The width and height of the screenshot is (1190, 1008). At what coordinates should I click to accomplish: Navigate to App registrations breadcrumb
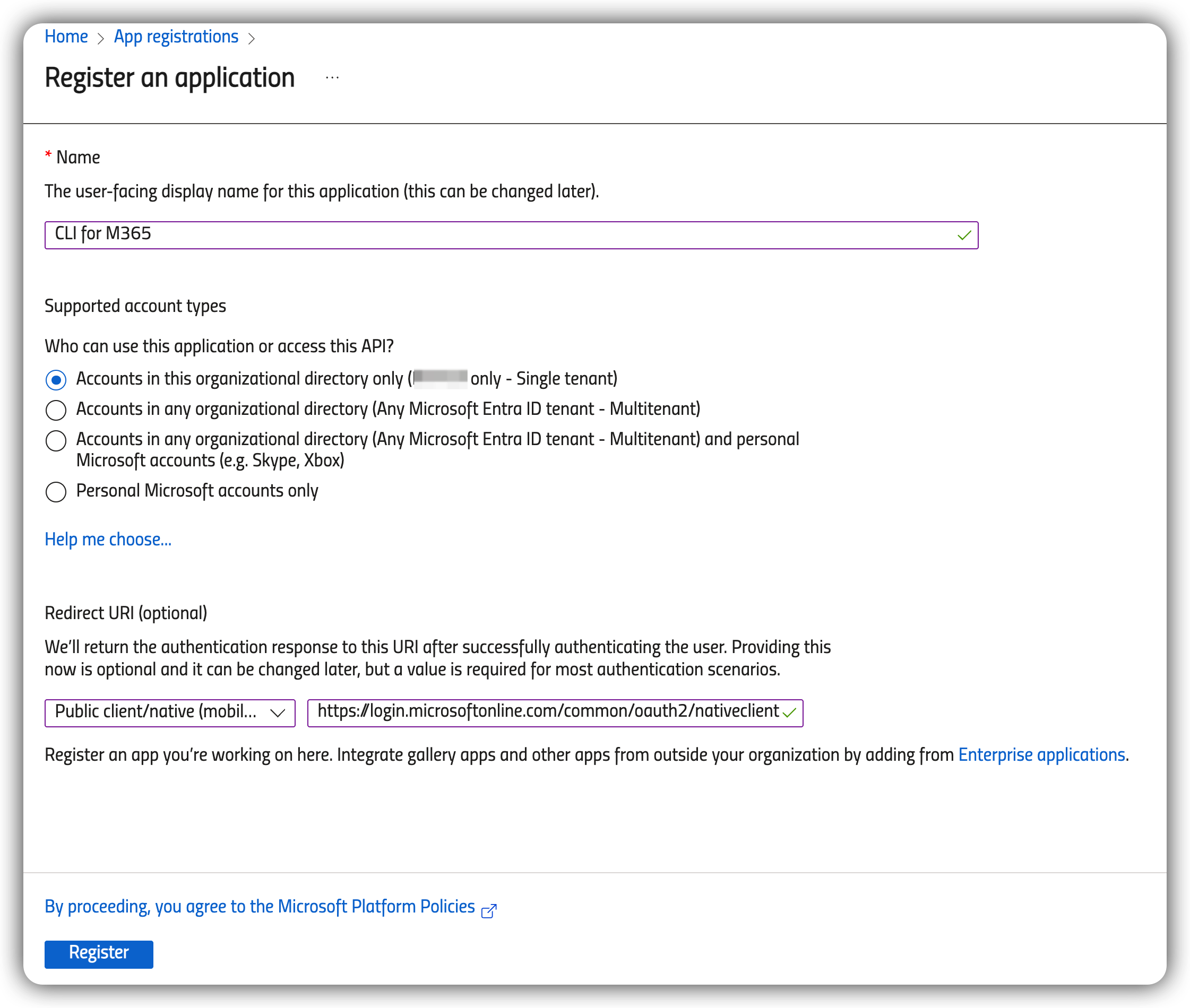click(x=176, y=37)
